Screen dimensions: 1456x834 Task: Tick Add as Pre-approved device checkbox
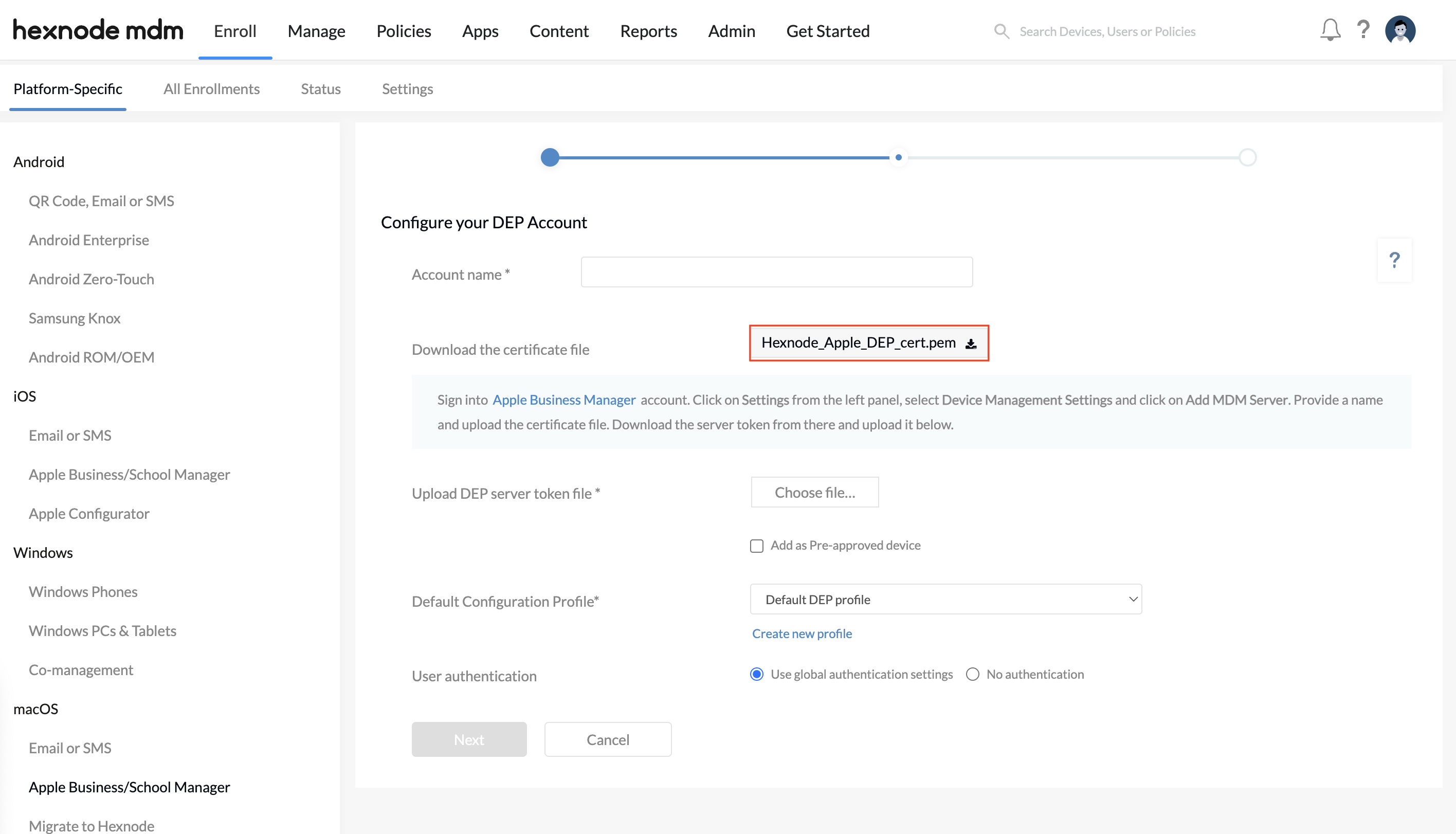pos(757,546)
